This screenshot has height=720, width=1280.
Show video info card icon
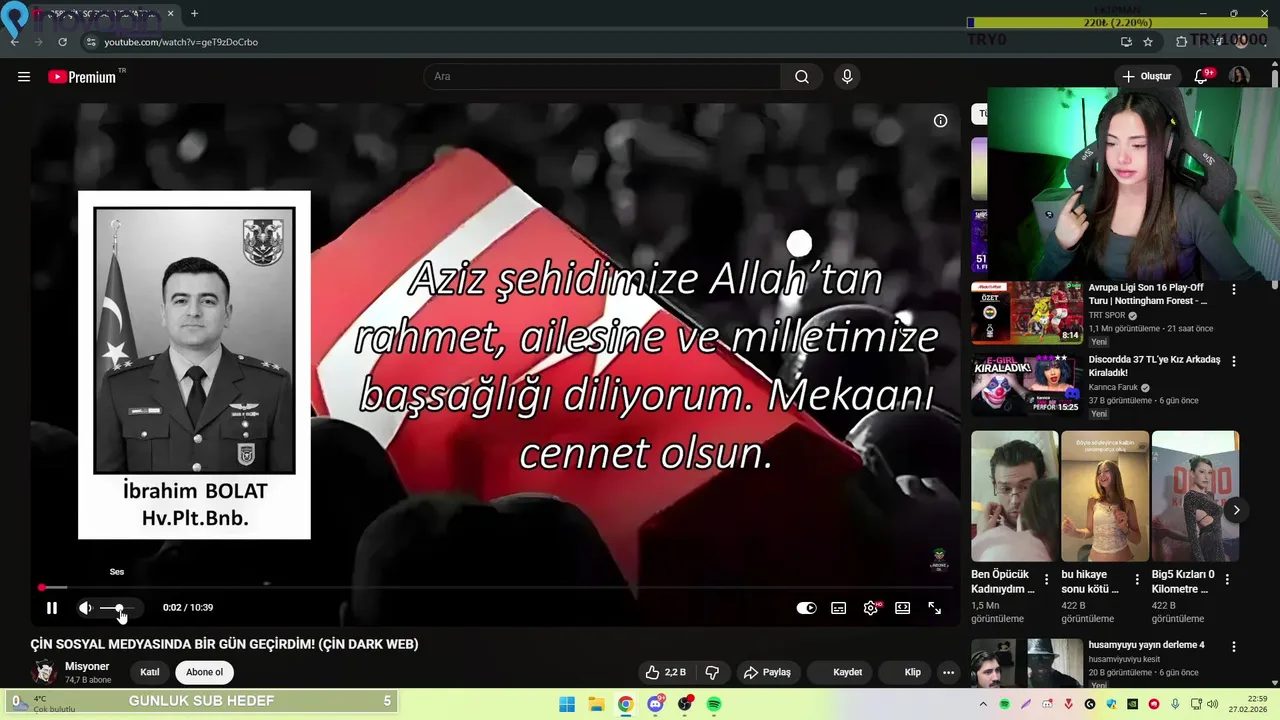pyautogui.click(x=940, y=121)
